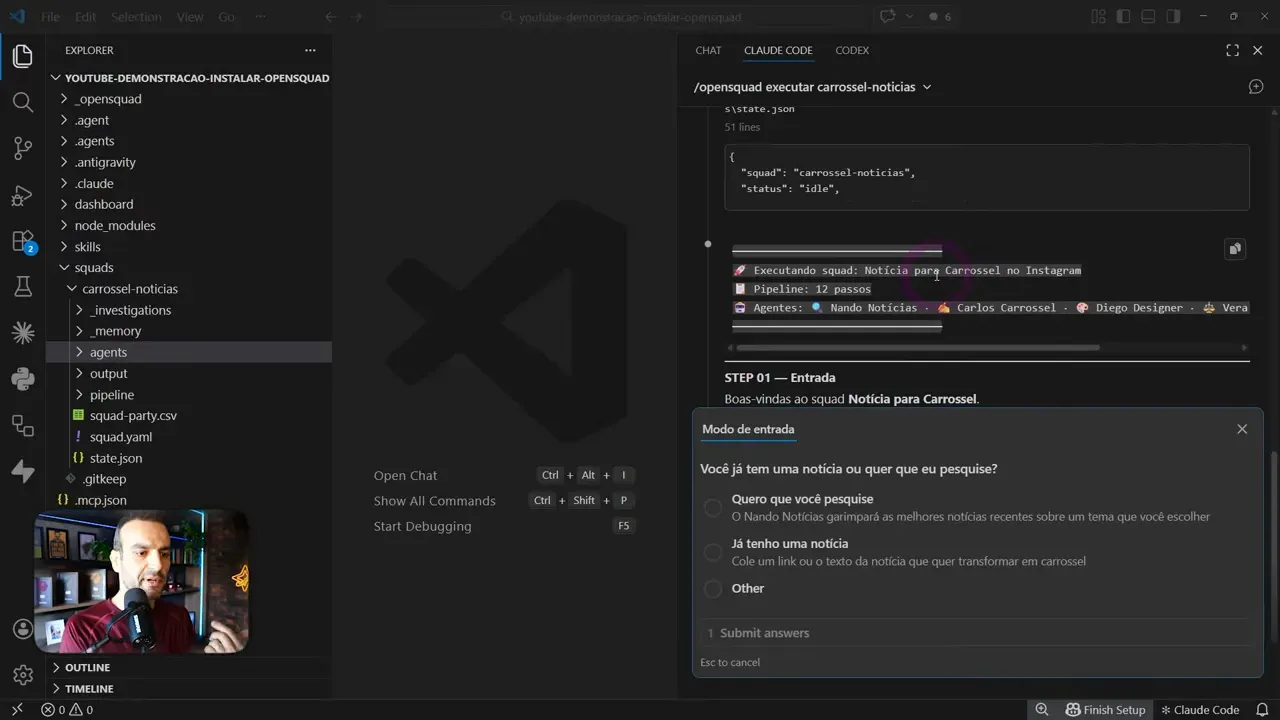
Task: Open the state.json file
Action: click(116, 458)
